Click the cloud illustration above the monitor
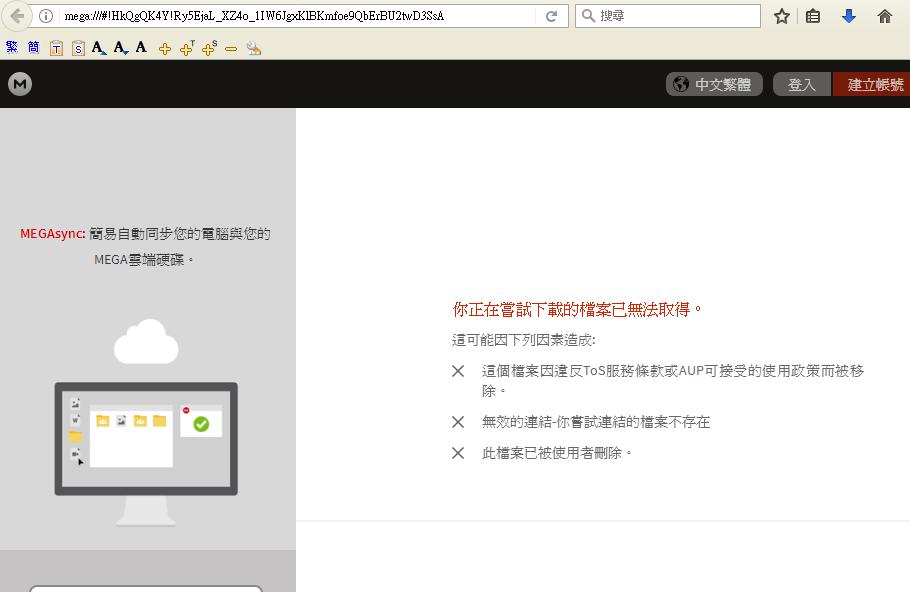This screenshot has width=910, height=592. [146, 342]
